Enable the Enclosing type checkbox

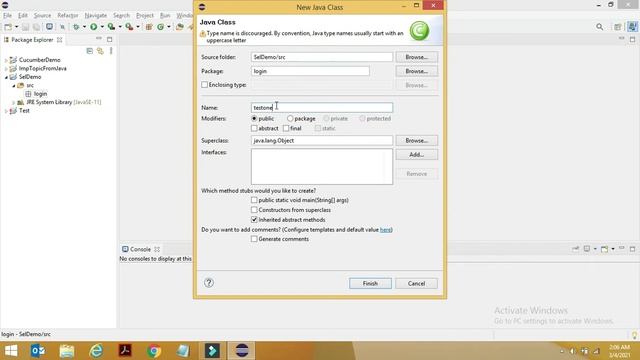coord(204,85)
